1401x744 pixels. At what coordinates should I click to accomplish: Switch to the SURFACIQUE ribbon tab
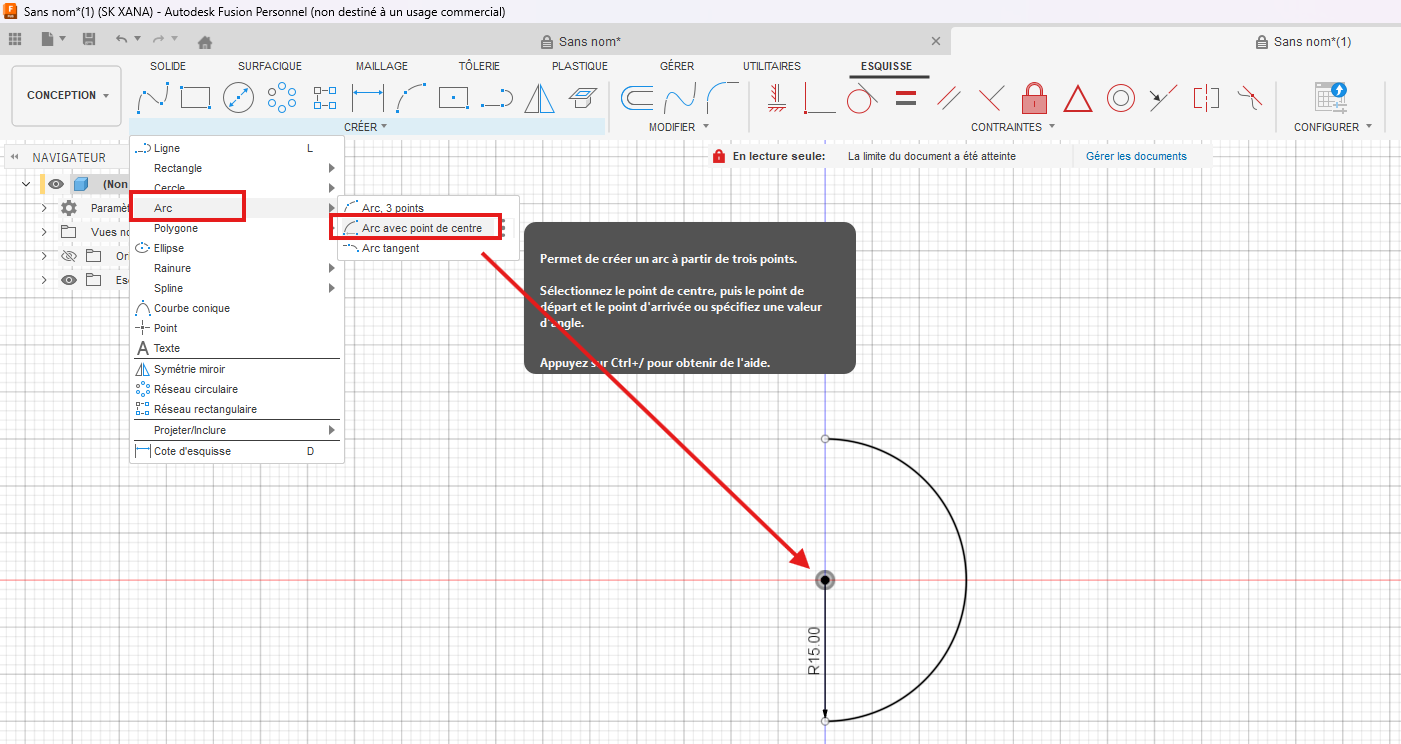tap(270, 66)
